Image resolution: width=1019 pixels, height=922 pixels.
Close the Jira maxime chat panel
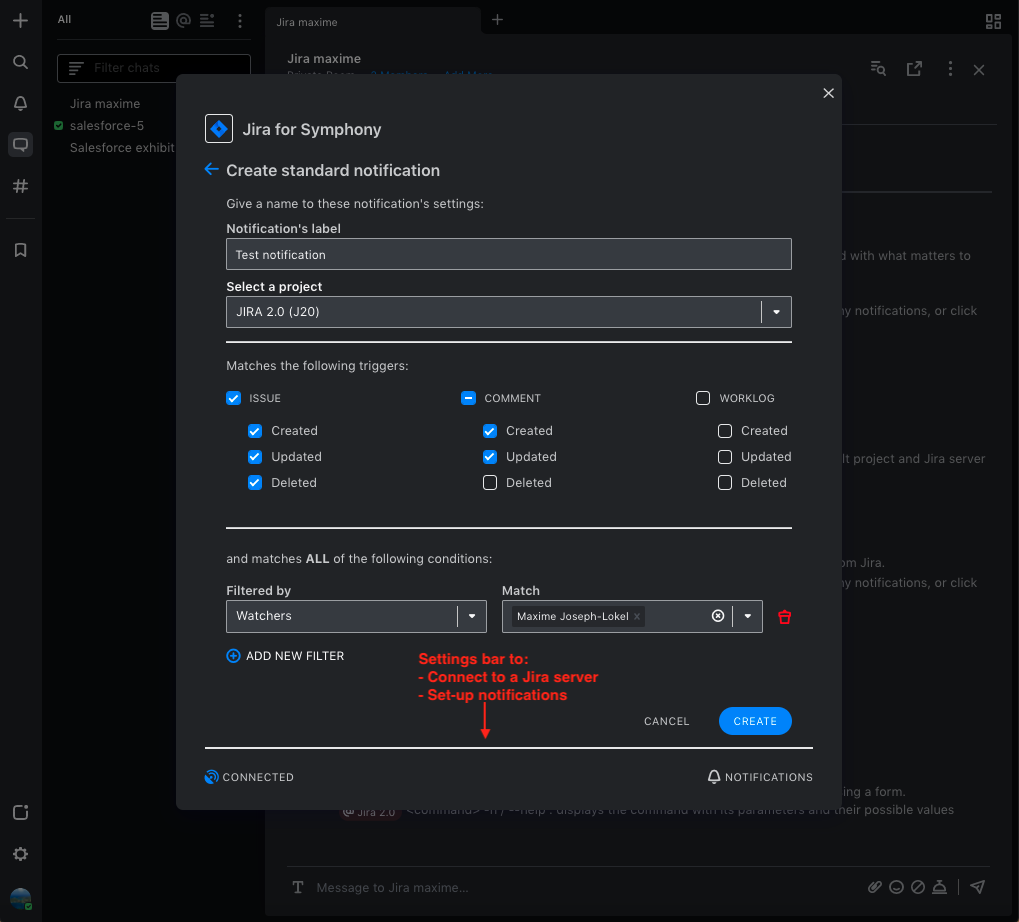979,70
